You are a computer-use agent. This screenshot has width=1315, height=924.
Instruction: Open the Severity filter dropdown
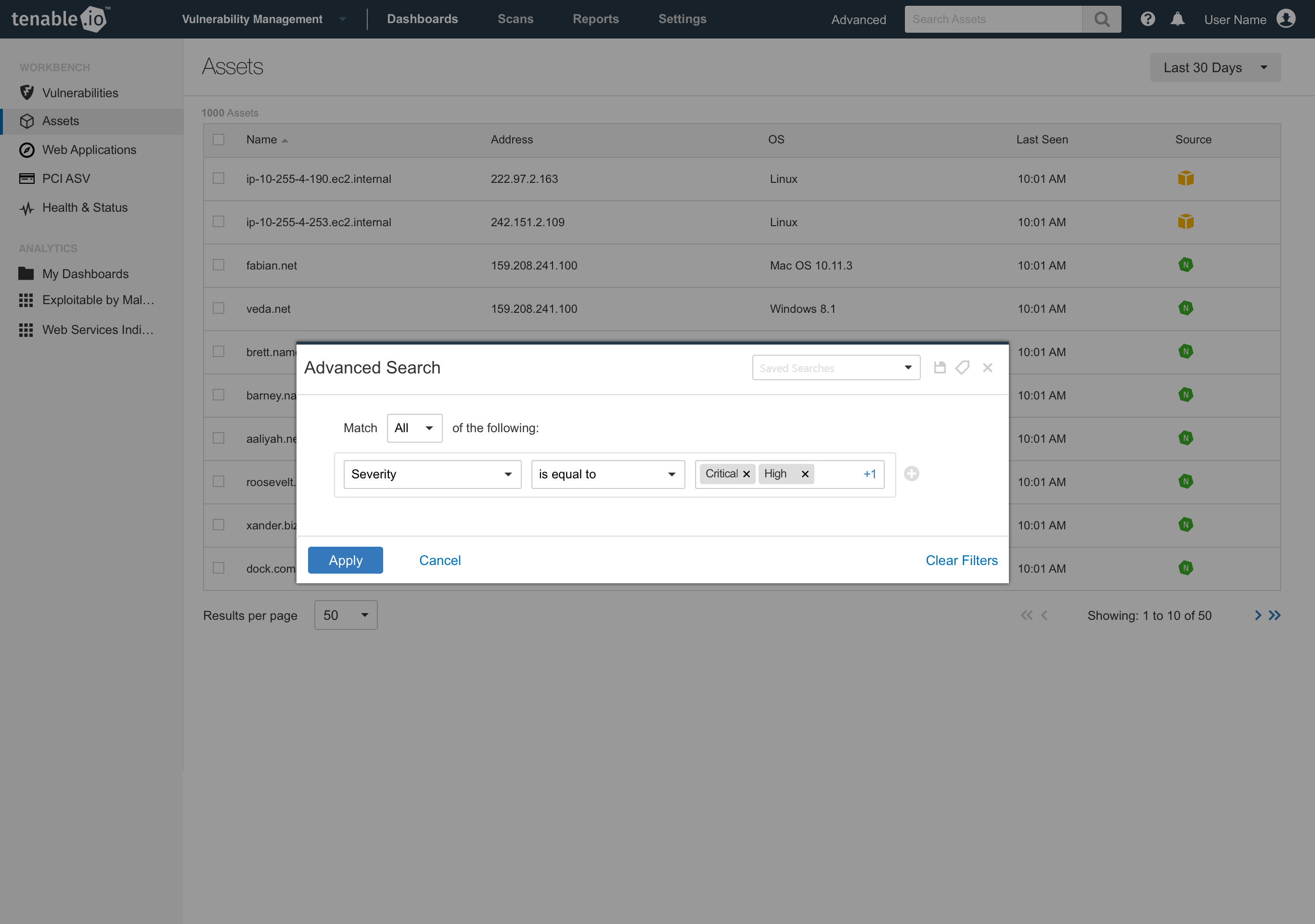click(x=432, y=474)
